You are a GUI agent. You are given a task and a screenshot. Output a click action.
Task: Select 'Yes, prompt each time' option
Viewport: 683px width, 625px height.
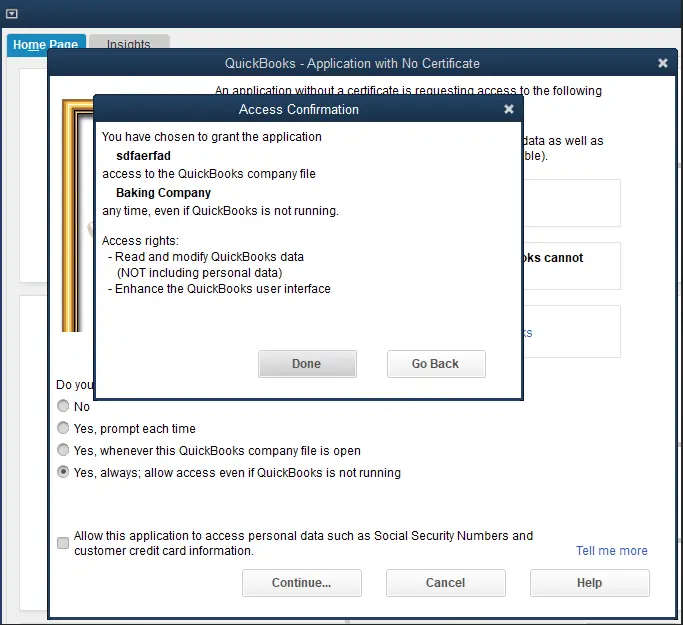pos(63,428)
